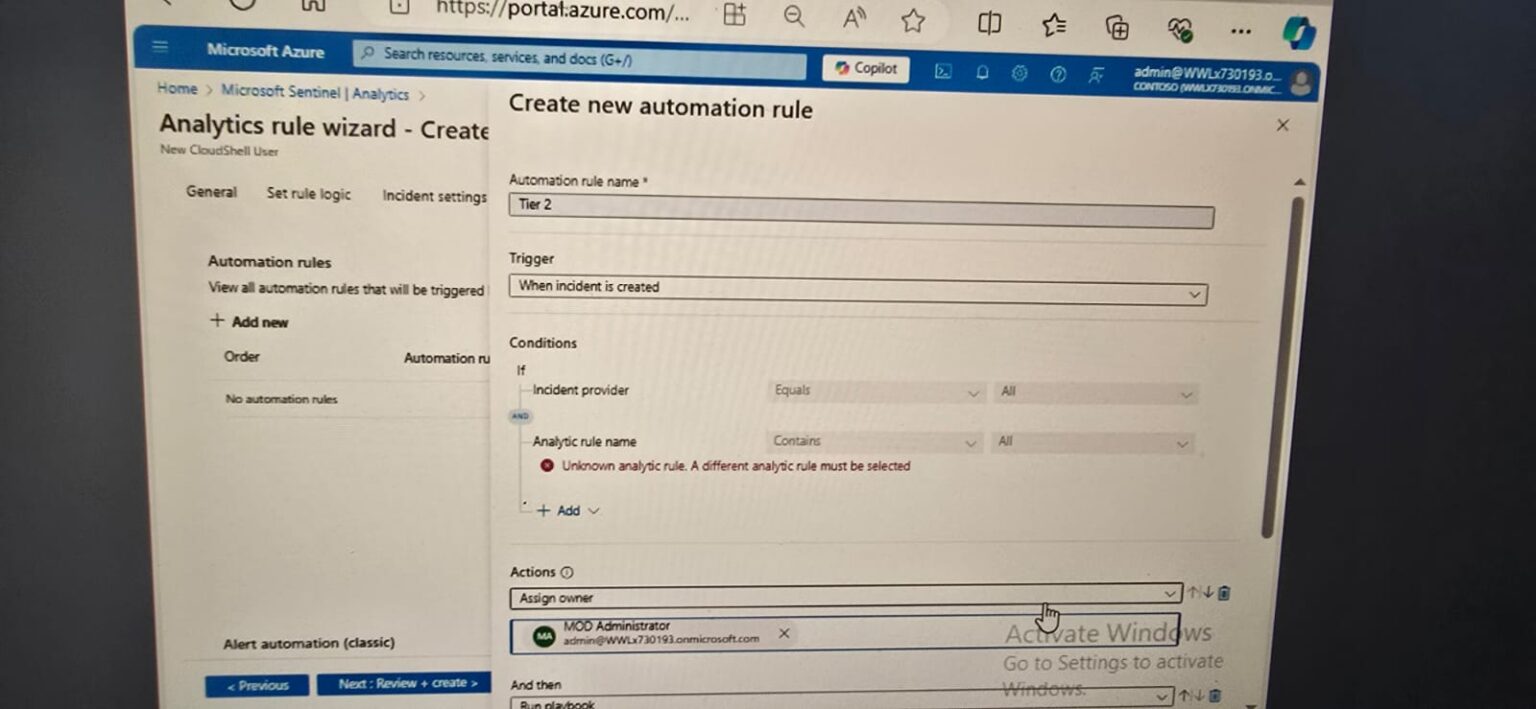Open the feedback icon in the header
The image size is (1536, 709).
point(1096,74)
